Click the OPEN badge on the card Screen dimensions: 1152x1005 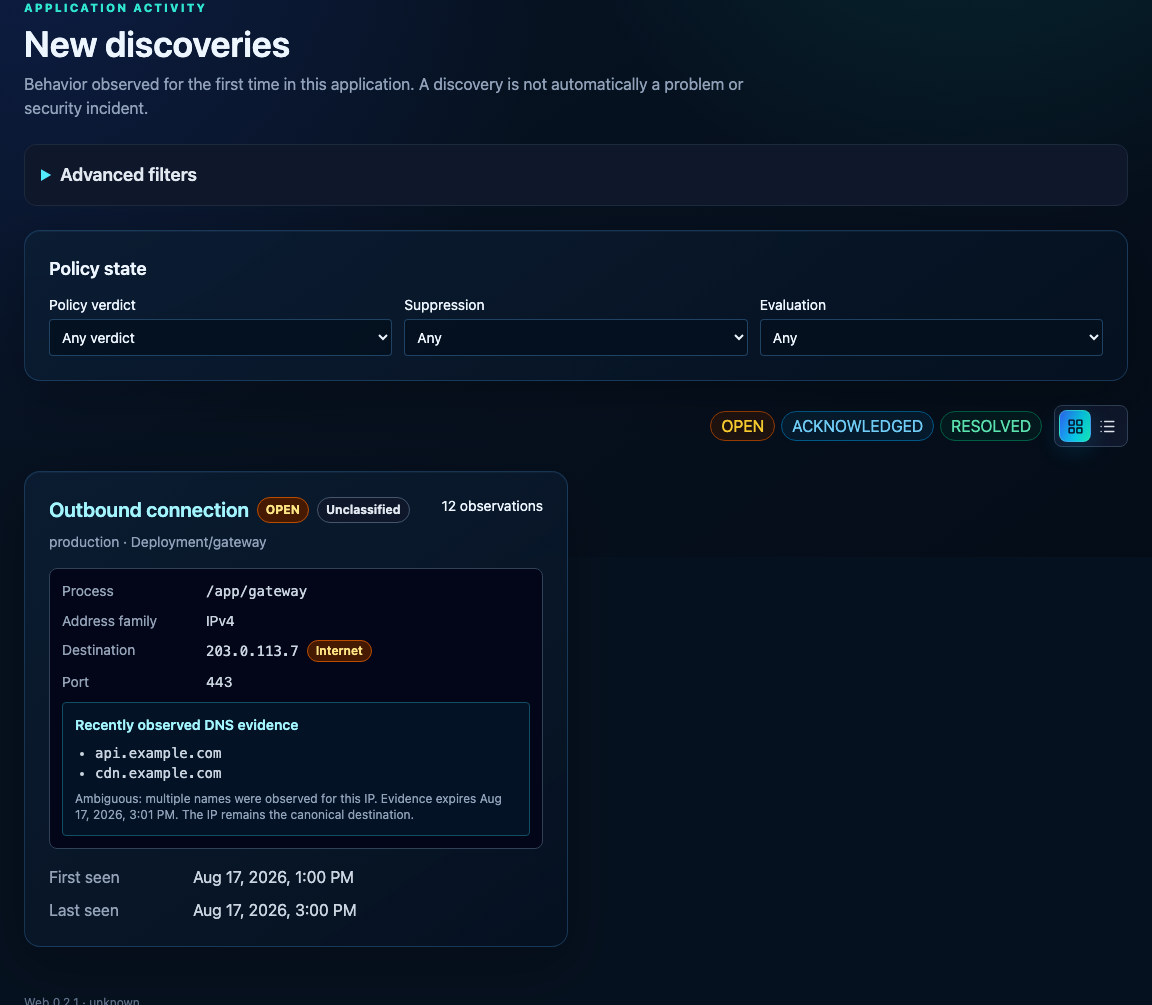coord(283,510)
